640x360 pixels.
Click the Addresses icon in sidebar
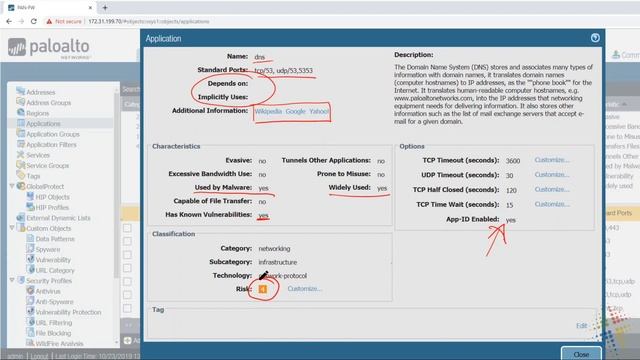20,91
